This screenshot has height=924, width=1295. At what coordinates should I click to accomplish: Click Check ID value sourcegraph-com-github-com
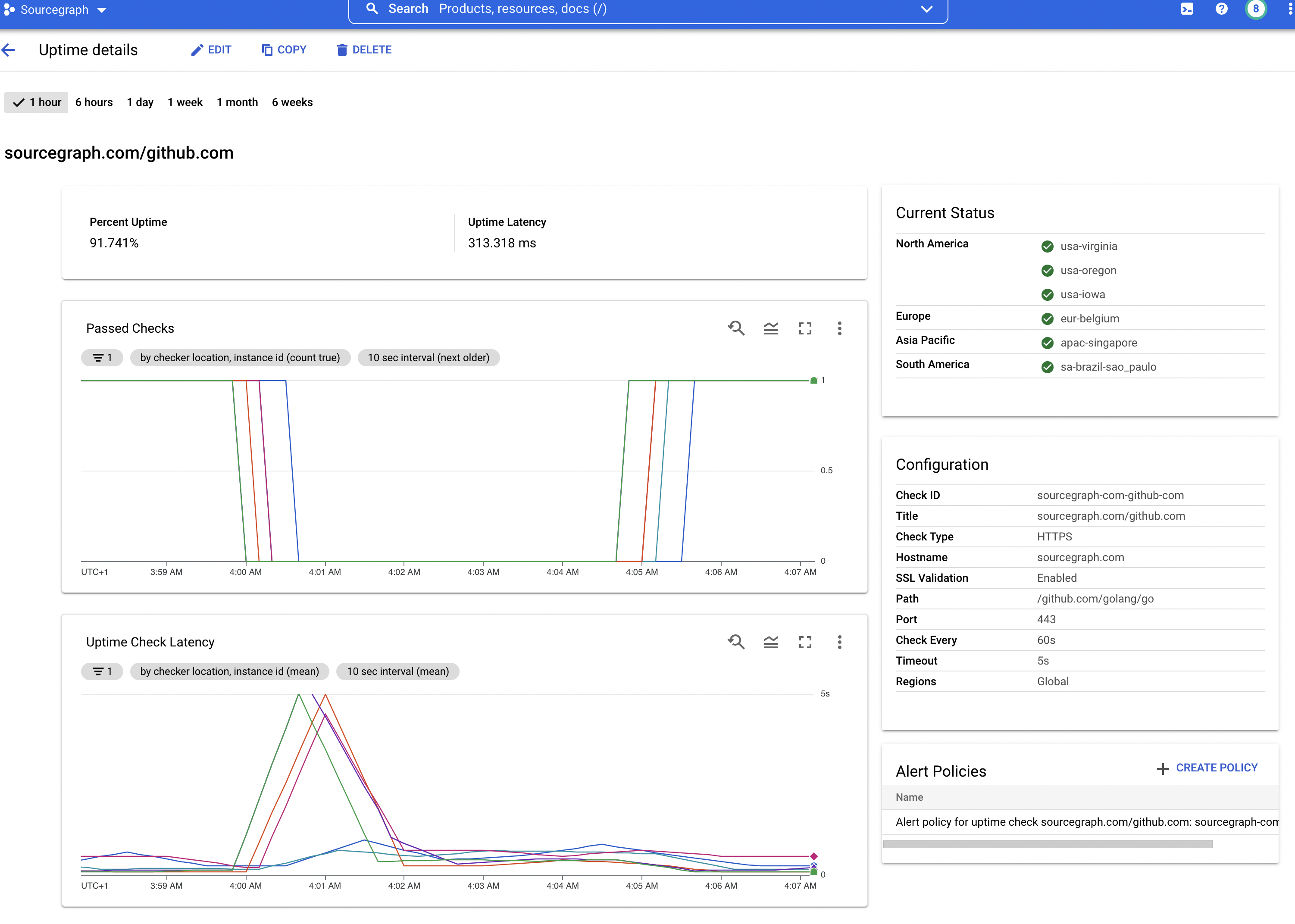click(x=1110, y=495)
